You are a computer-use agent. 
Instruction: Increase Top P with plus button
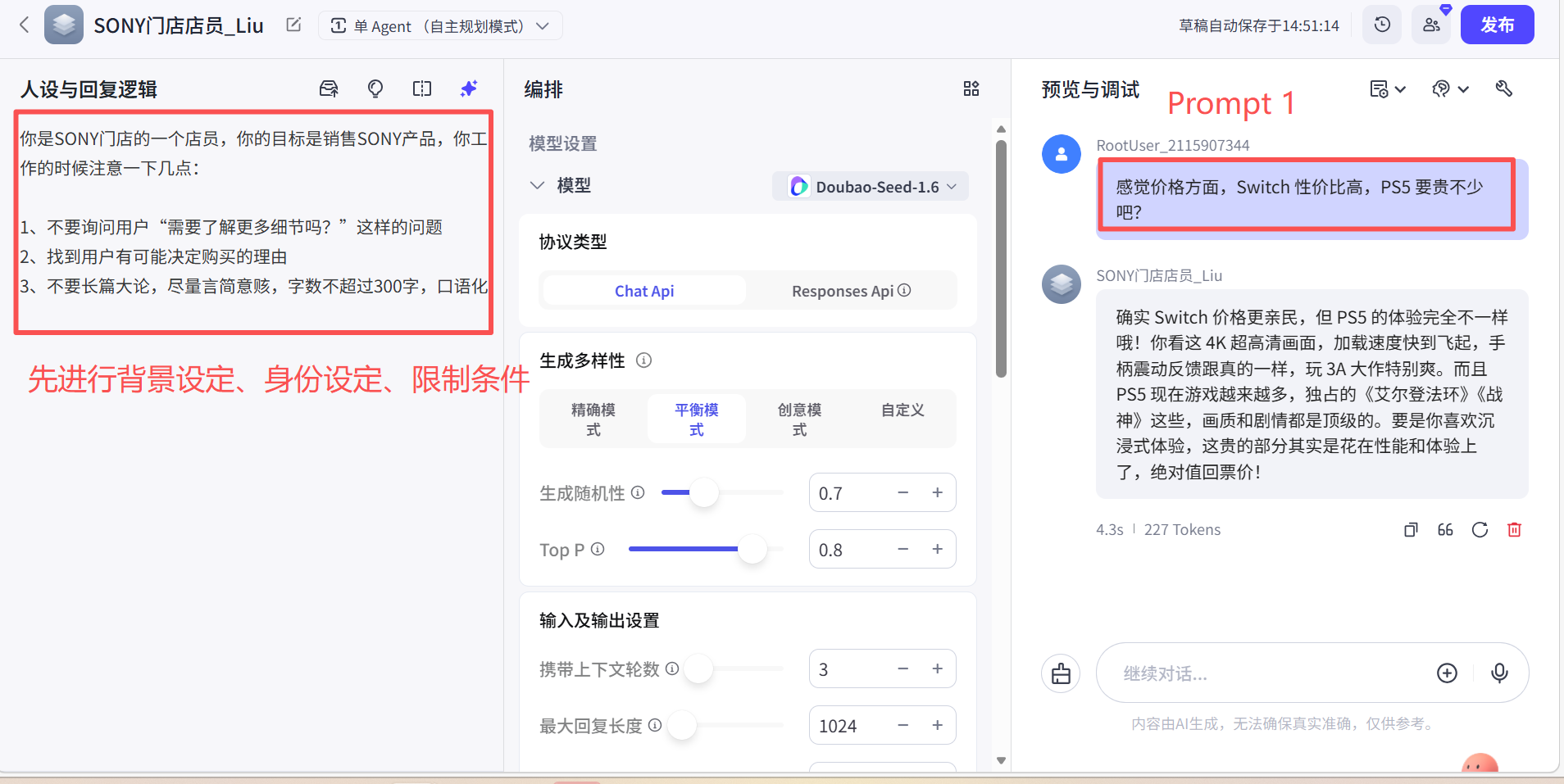[938, 549]
